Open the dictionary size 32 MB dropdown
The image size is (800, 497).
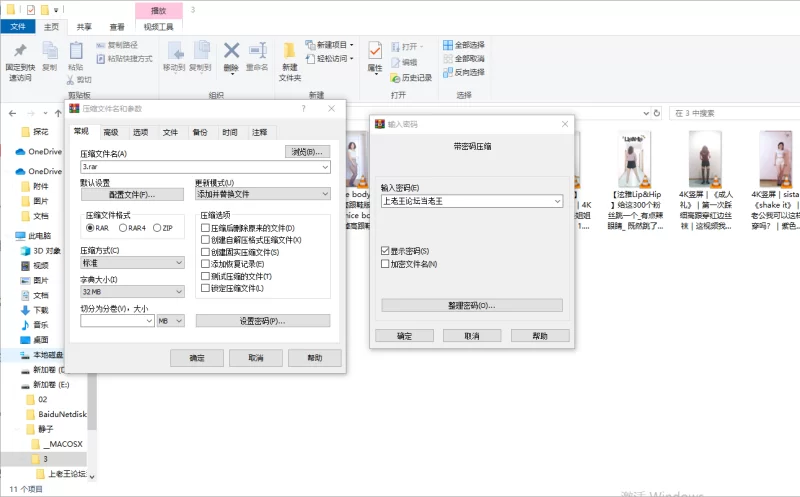pyautogui.click(x=179, y=291)
